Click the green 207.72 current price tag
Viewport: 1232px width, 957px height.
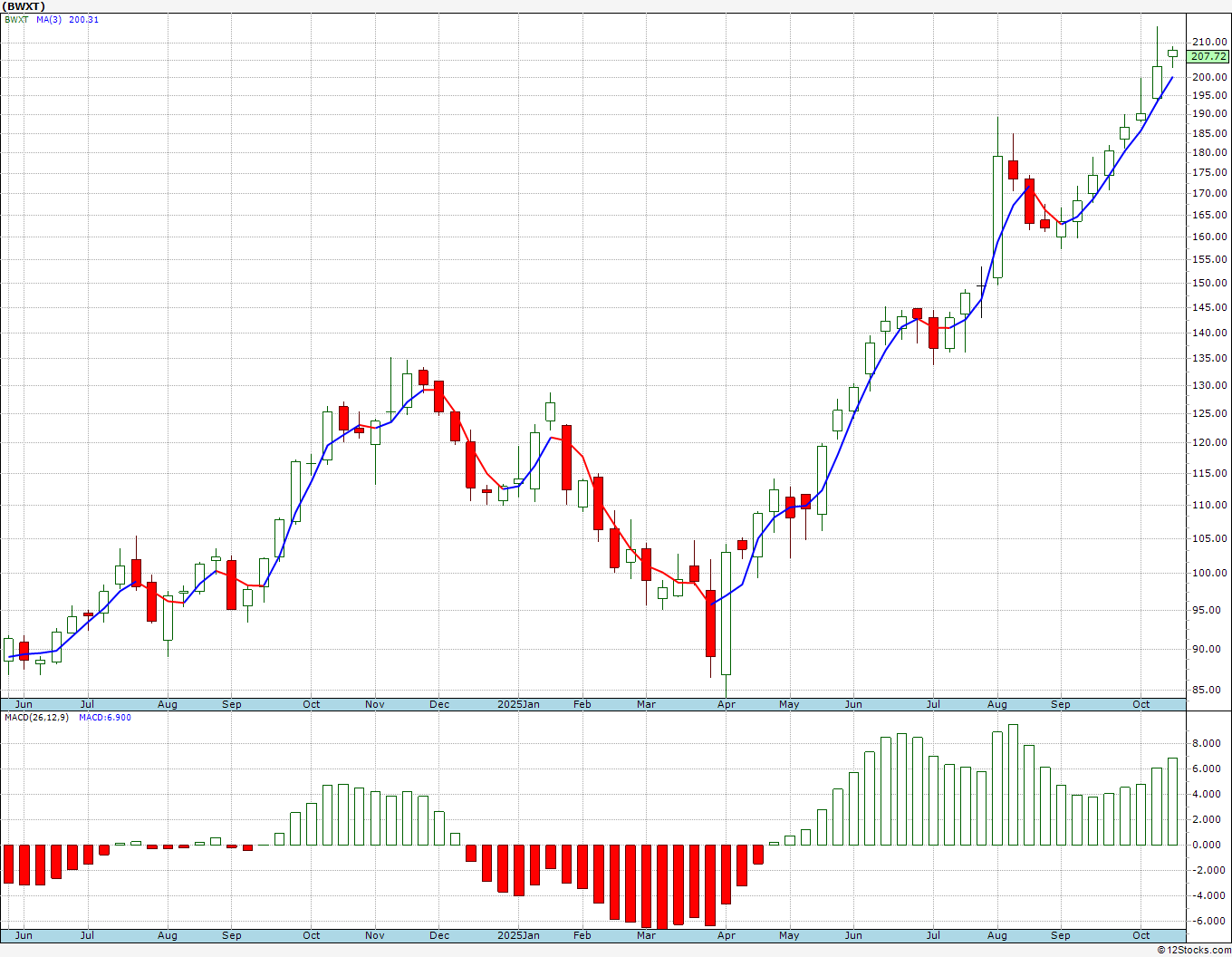(x=1208, y=56)
